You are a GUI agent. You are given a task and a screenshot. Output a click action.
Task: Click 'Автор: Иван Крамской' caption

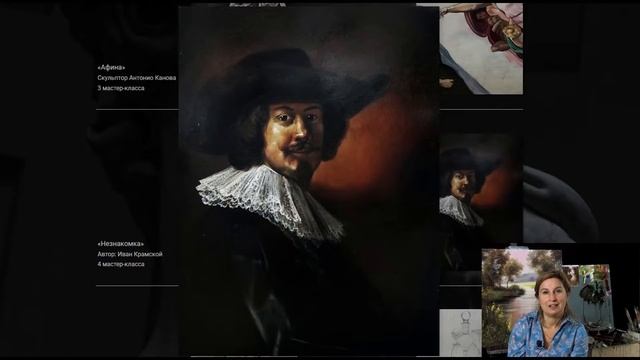pyautogui.click(x=129, y=254)
